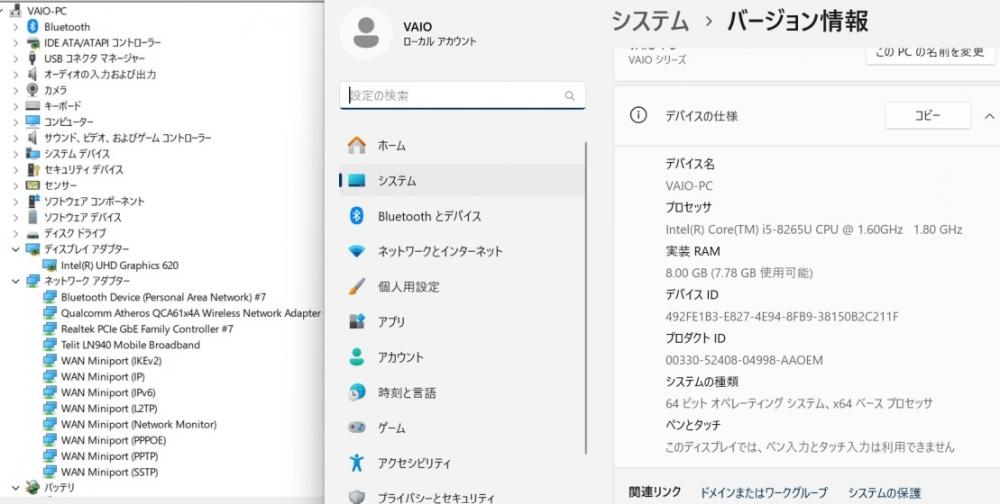The height and width of the screenshot is (504, 1000).
Task: Click the home icon beside ホーム
Action: pyautogui.click(x=357, y=145)
